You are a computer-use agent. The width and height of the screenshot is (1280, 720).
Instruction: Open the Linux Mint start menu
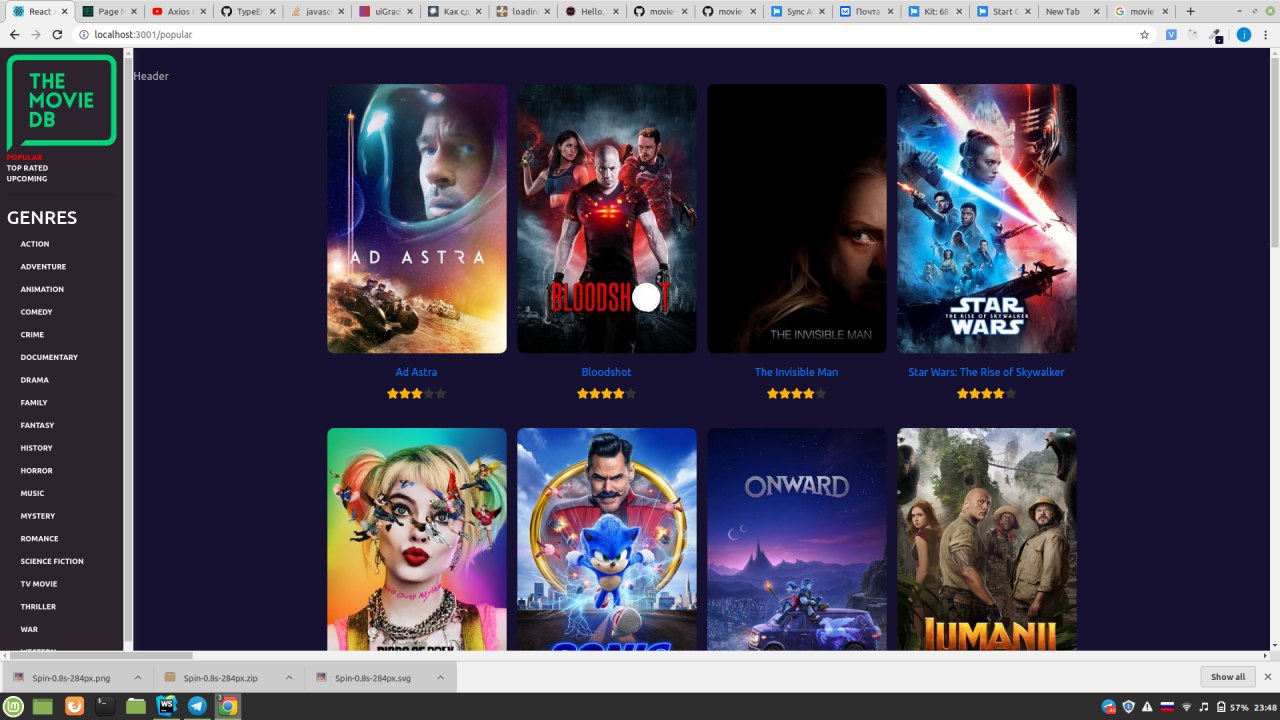point(14,706)
